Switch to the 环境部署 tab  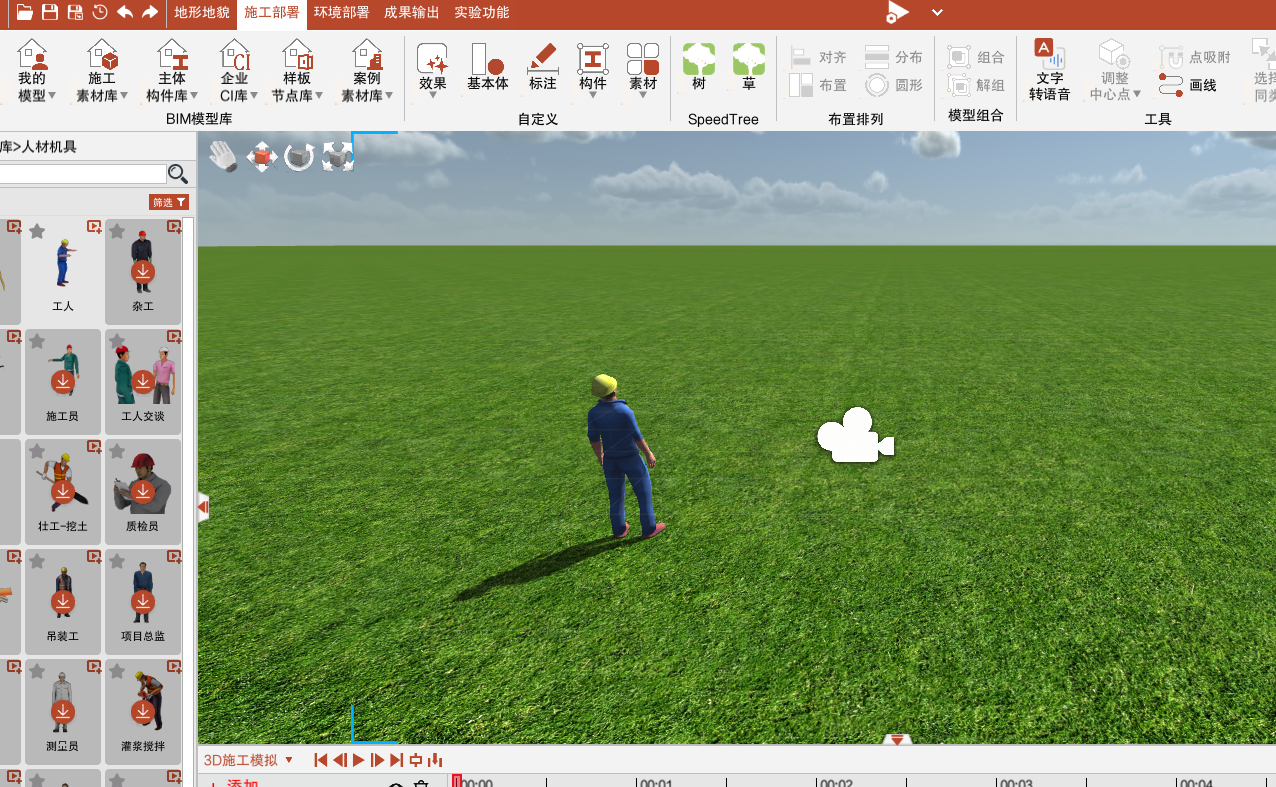click(x=341, y=13)
